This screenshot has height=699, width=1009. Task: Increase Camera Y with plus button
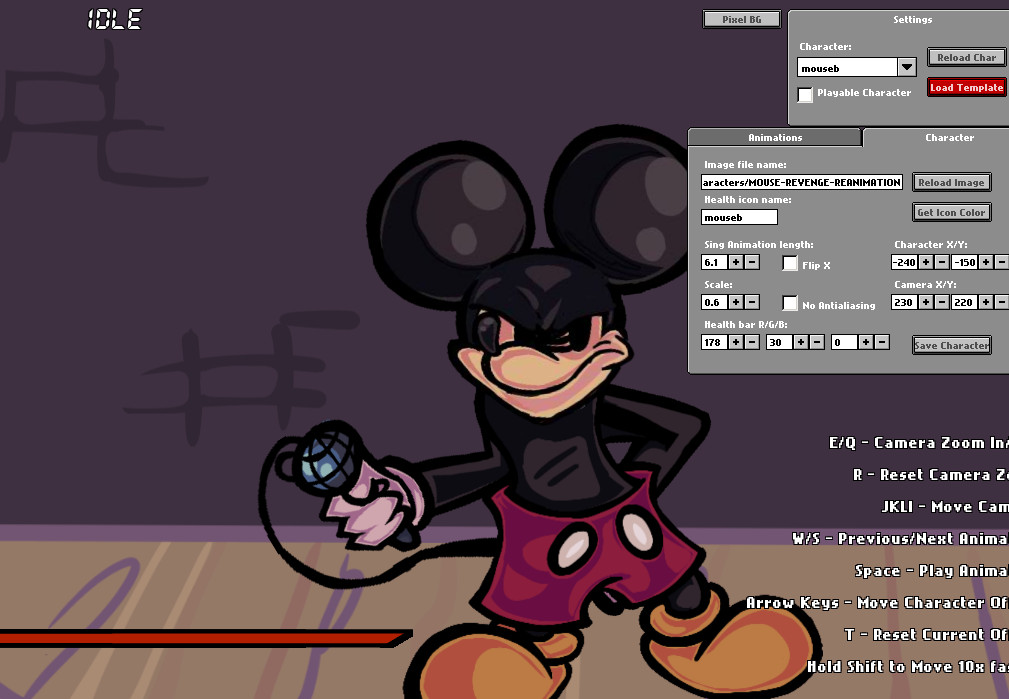tap(986, 302)
